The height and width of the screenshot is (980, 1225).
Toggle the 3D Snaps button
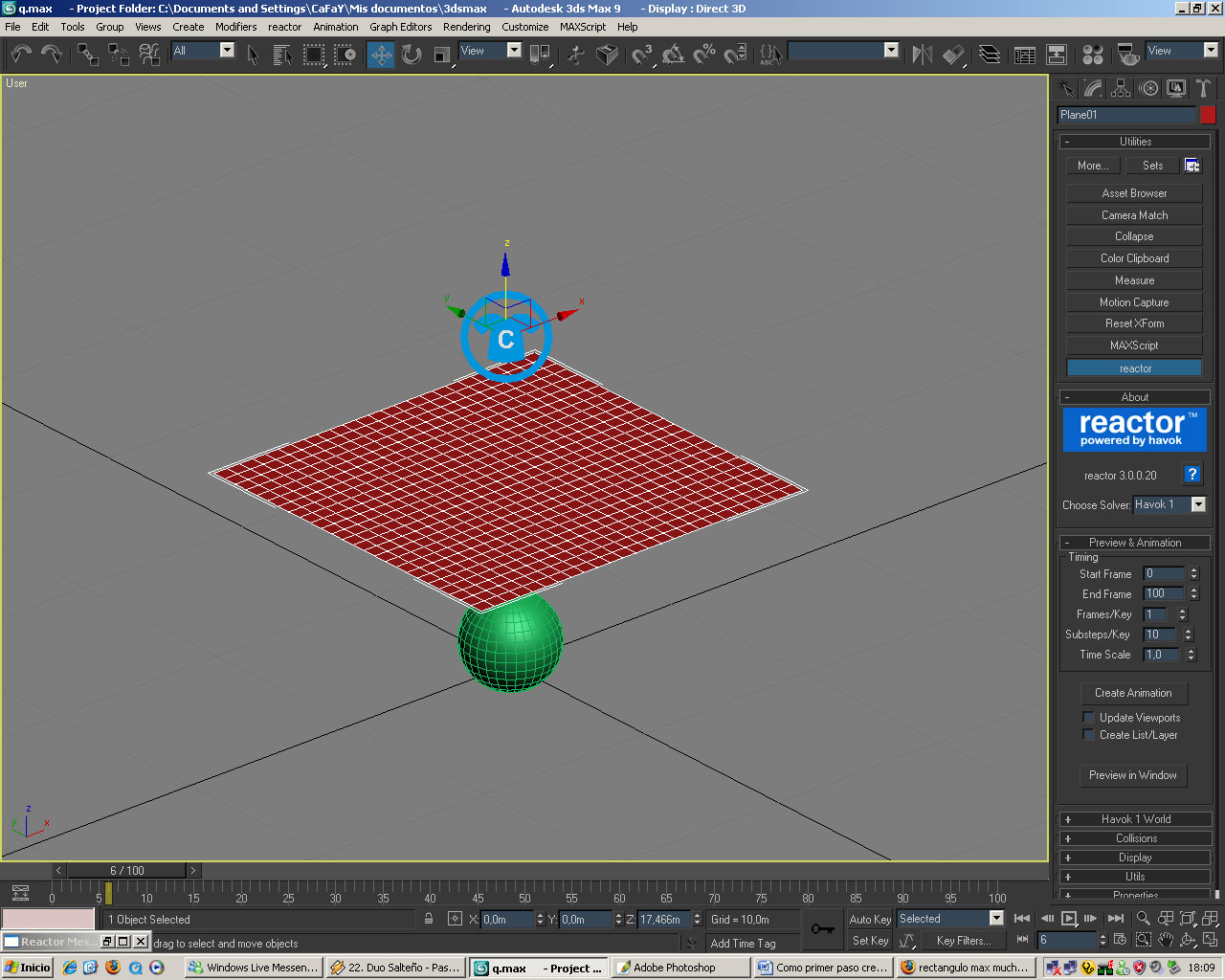(642, 55)
